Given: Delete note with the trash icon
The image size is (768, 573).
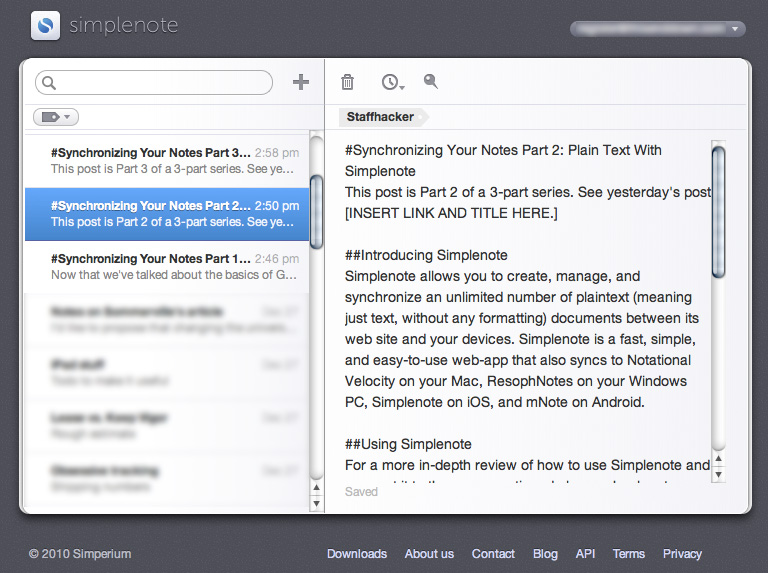Looking at the screenshot, I should click(x=347, y=82).
